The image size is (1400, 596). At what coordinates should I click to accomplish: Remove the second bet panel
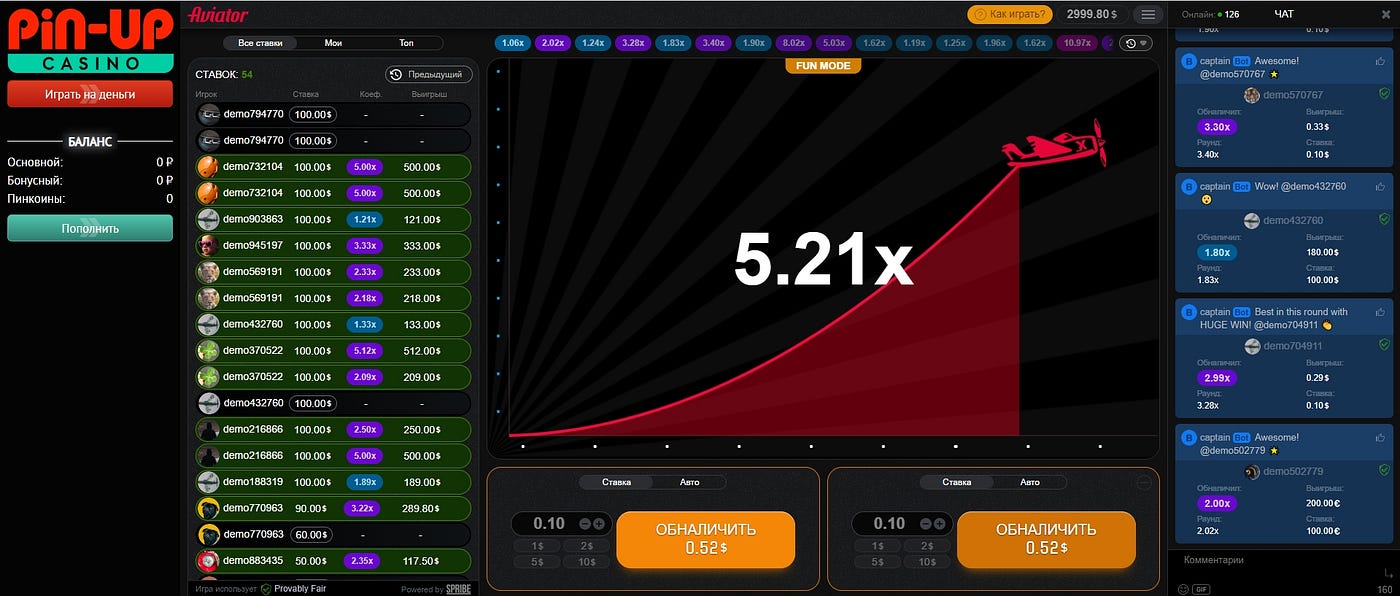tap(1145, 482)
